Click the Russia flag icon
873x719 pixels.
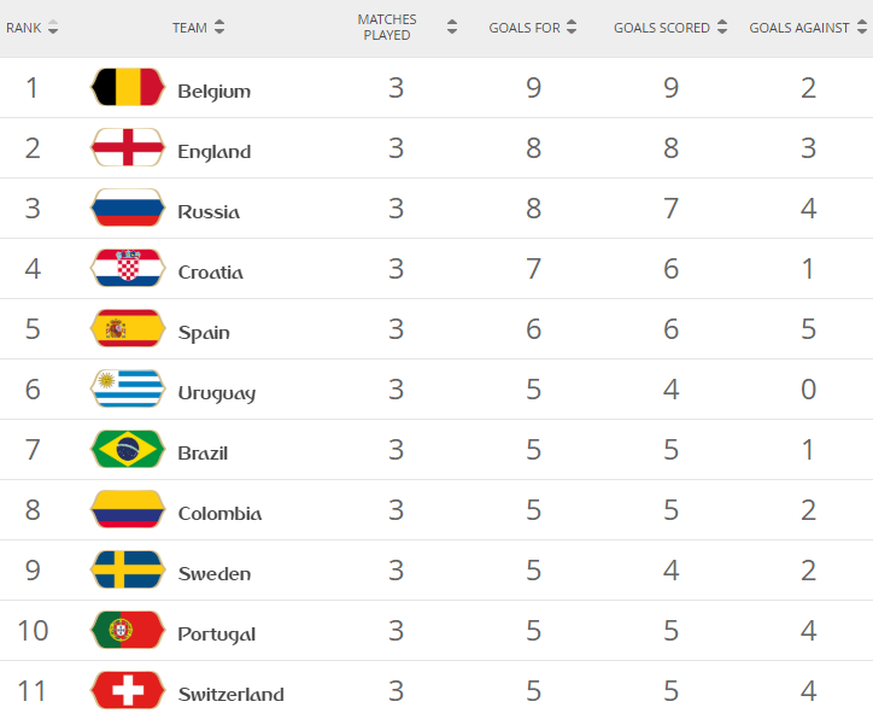point(127,209)
